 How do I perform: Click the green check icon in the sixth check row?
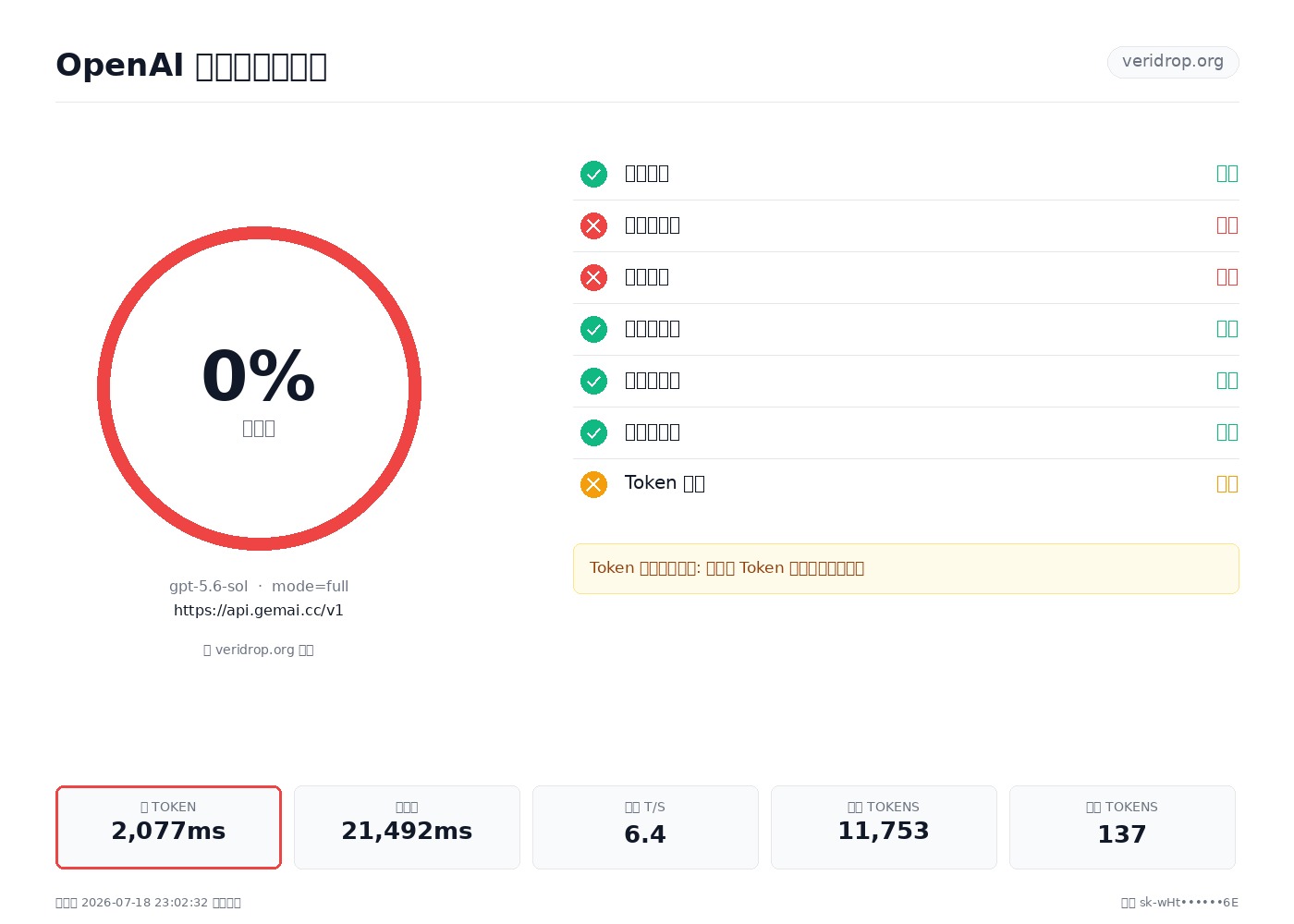point(593,432)
